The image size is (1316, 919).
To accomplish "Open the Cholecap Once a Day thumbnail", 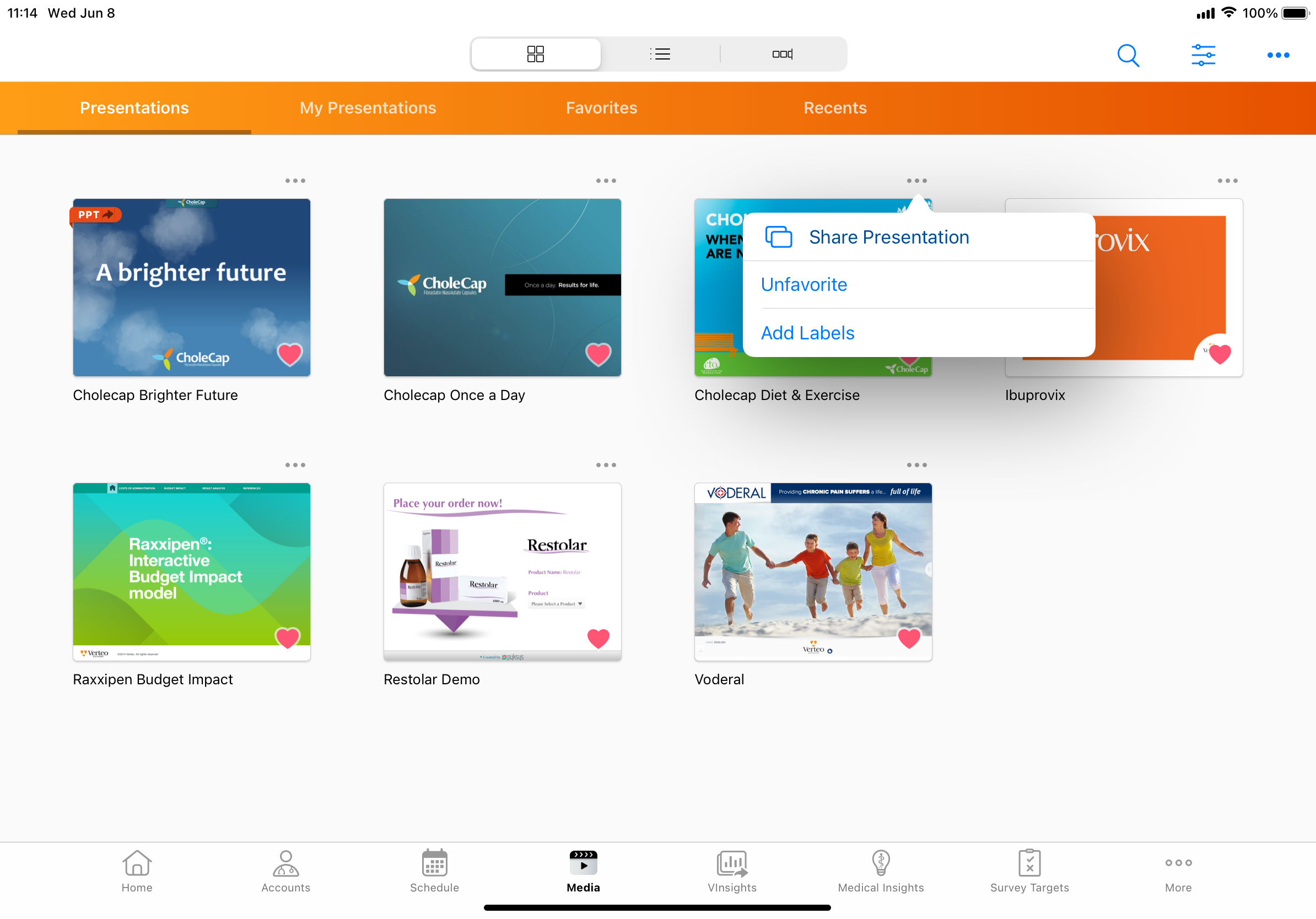I will click(502, 288).
